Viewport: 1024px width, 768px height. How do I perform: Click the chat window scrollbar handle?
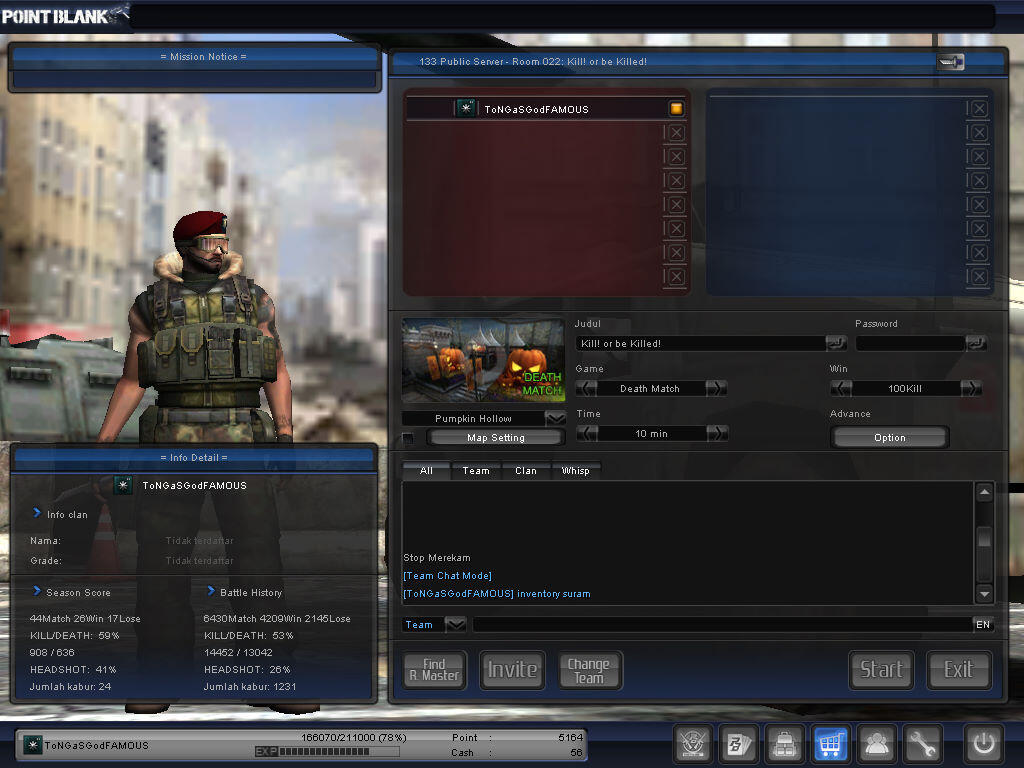[x=984, y=536]
